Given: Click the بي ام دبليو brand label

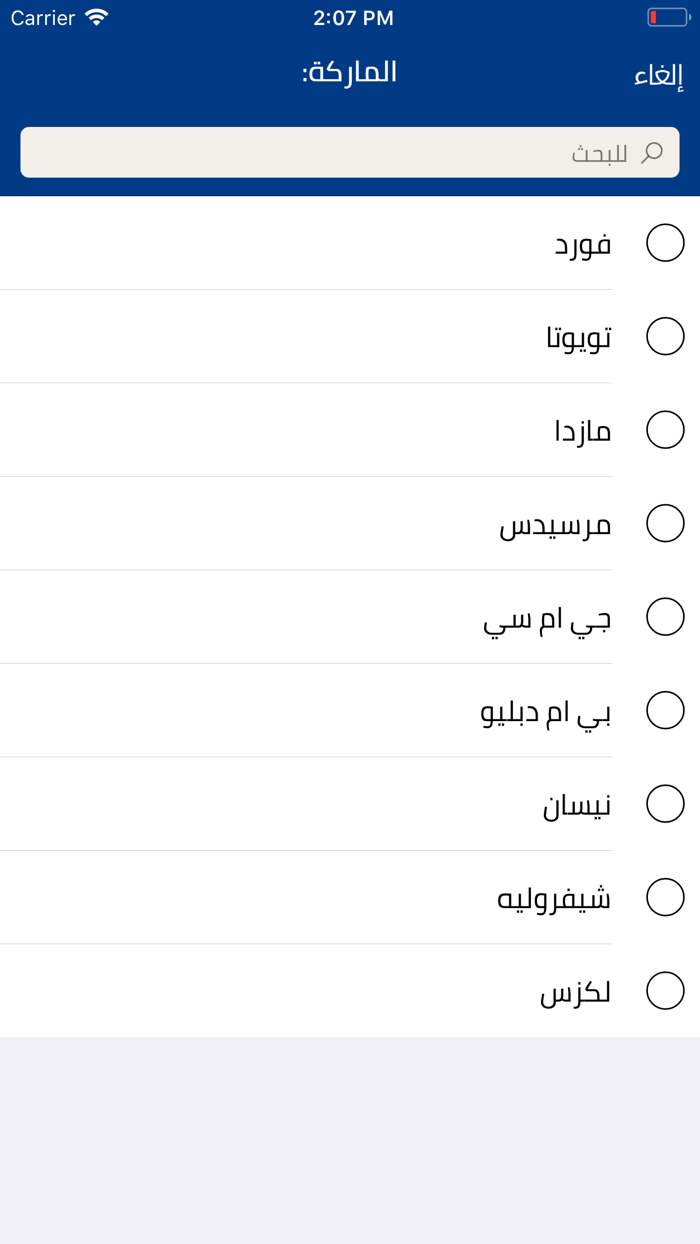Looking at the screenshot, I should click(545, 710).
